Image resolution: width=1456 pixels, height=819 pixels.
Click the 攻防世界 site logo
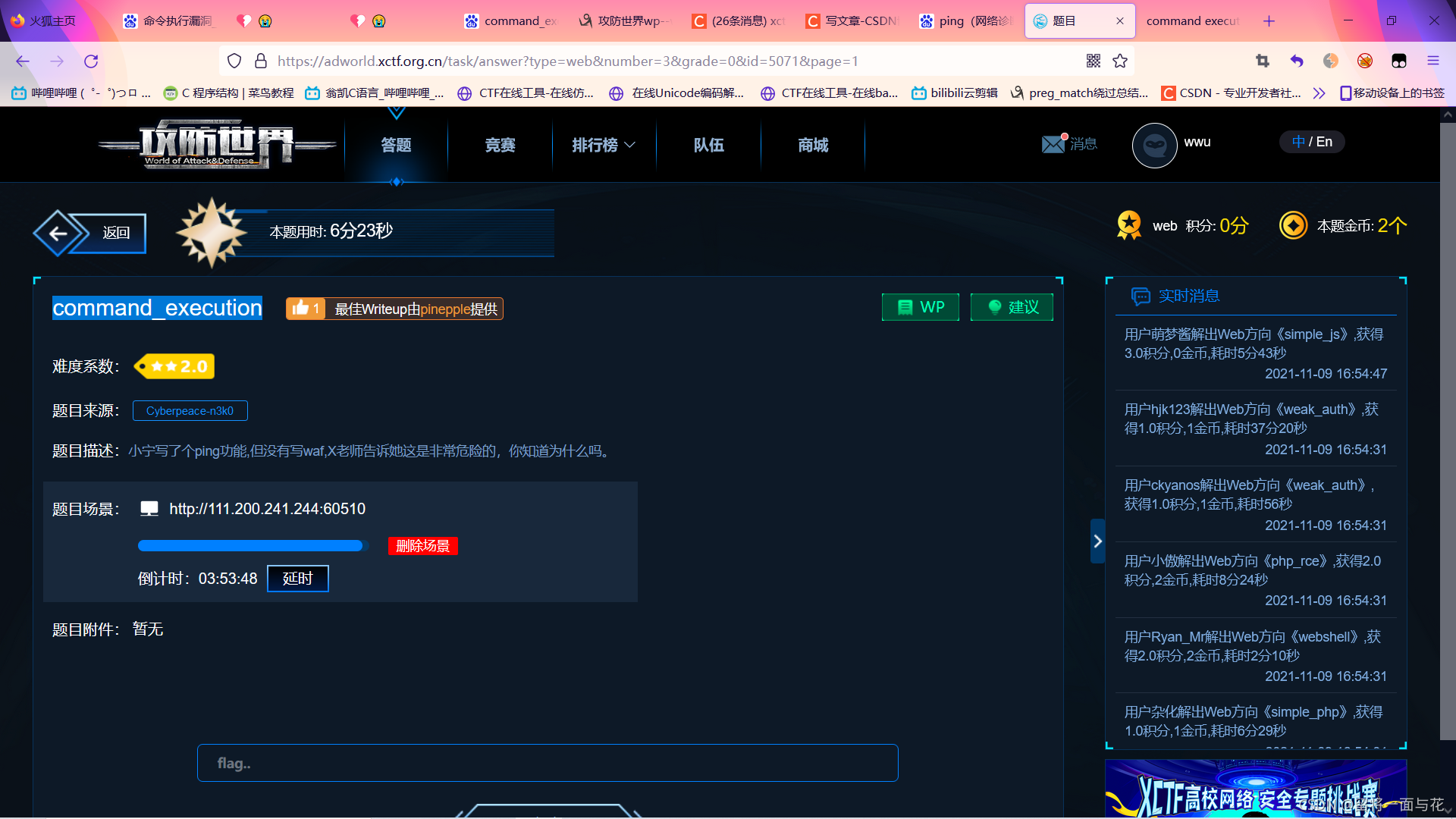click(x=216, y=144)
